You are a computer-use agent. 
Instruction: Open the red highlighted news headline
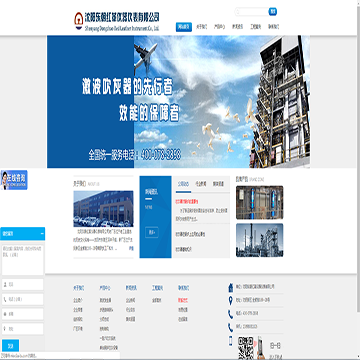point(187,201)
